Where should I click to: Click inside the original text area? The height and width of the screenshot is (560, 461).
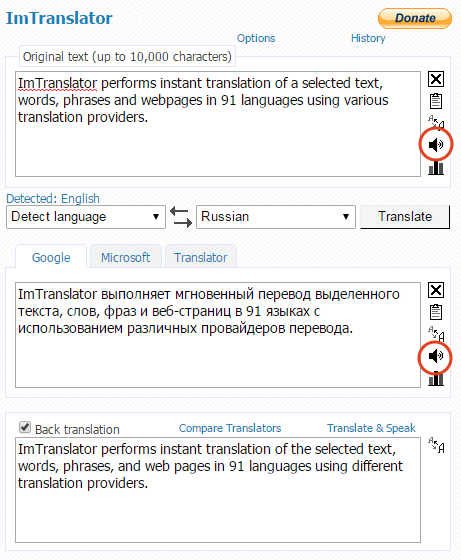pos(218,124)
